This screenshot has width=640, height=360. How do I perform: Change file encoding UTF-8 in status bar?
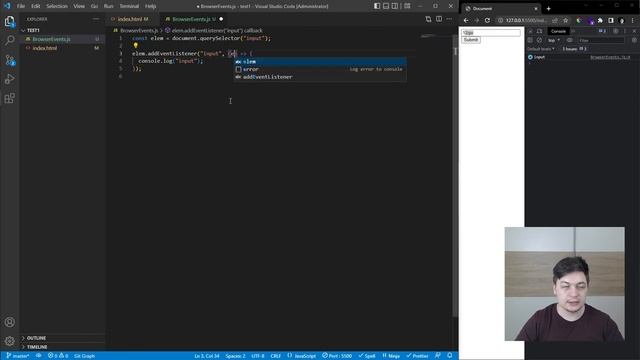pos(258,356)
